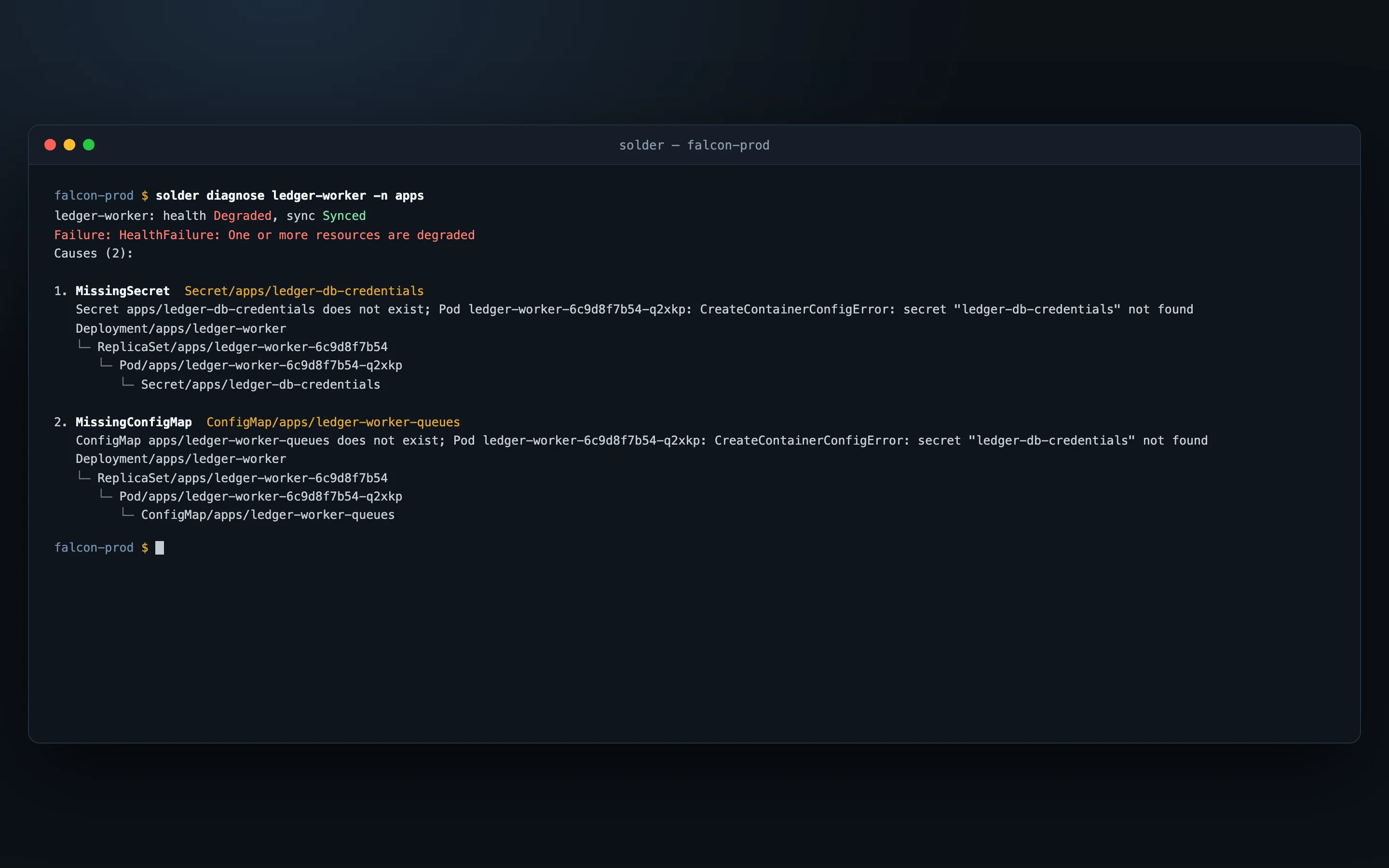Minimize the terminal with the yellow button
Image resolution: width=1389 pixels, height=868 pixels.
(69, 145)
